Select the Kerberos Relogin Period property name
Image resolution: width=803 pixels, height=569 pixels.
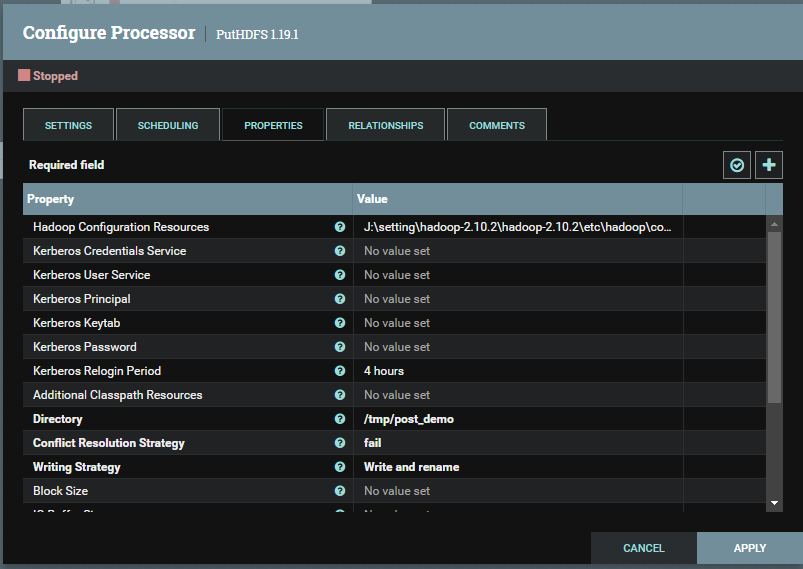tap(97, 371)
